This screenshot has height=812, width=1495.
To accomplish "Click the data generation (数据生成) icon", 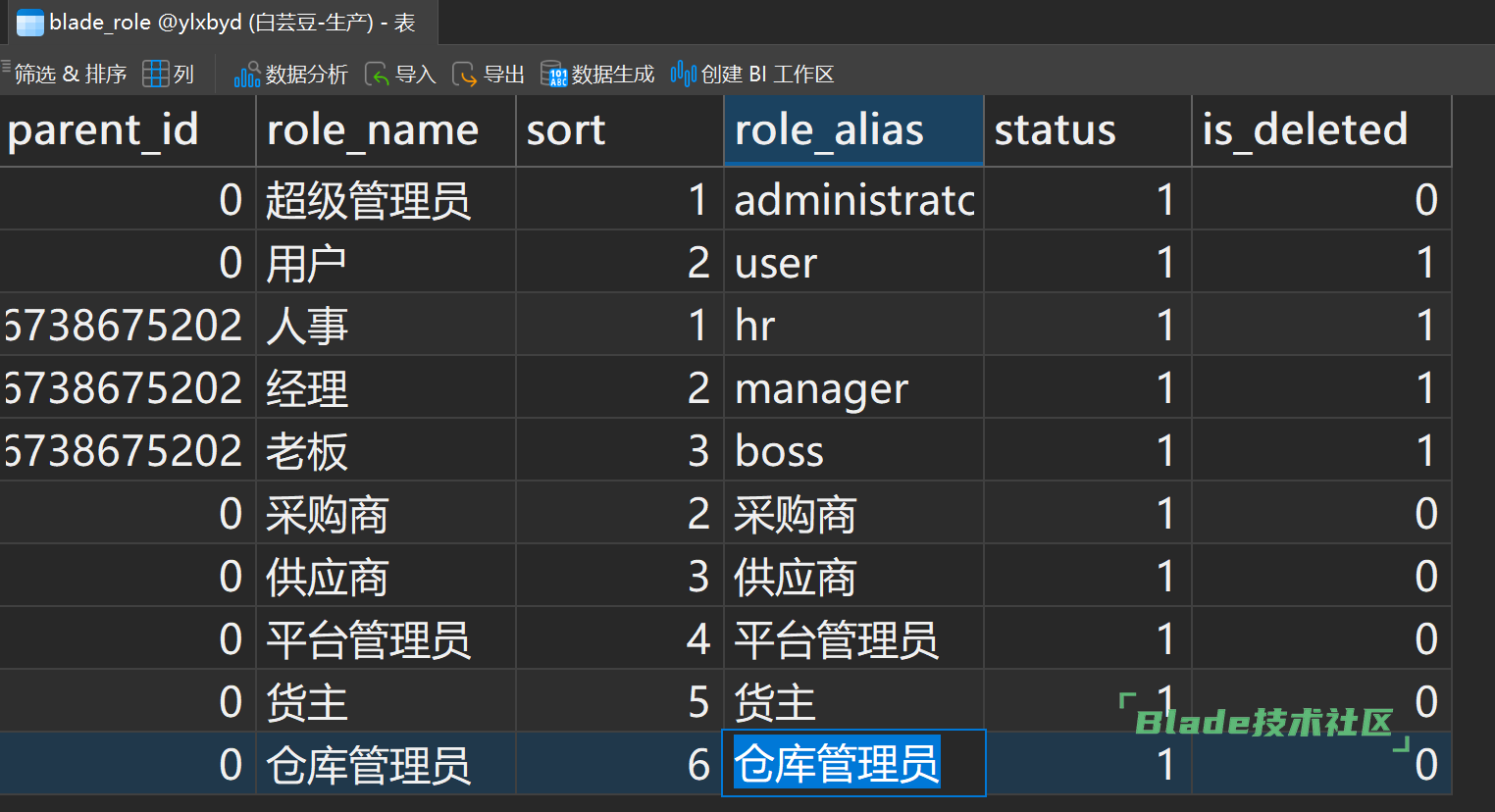I will [553, 75].
